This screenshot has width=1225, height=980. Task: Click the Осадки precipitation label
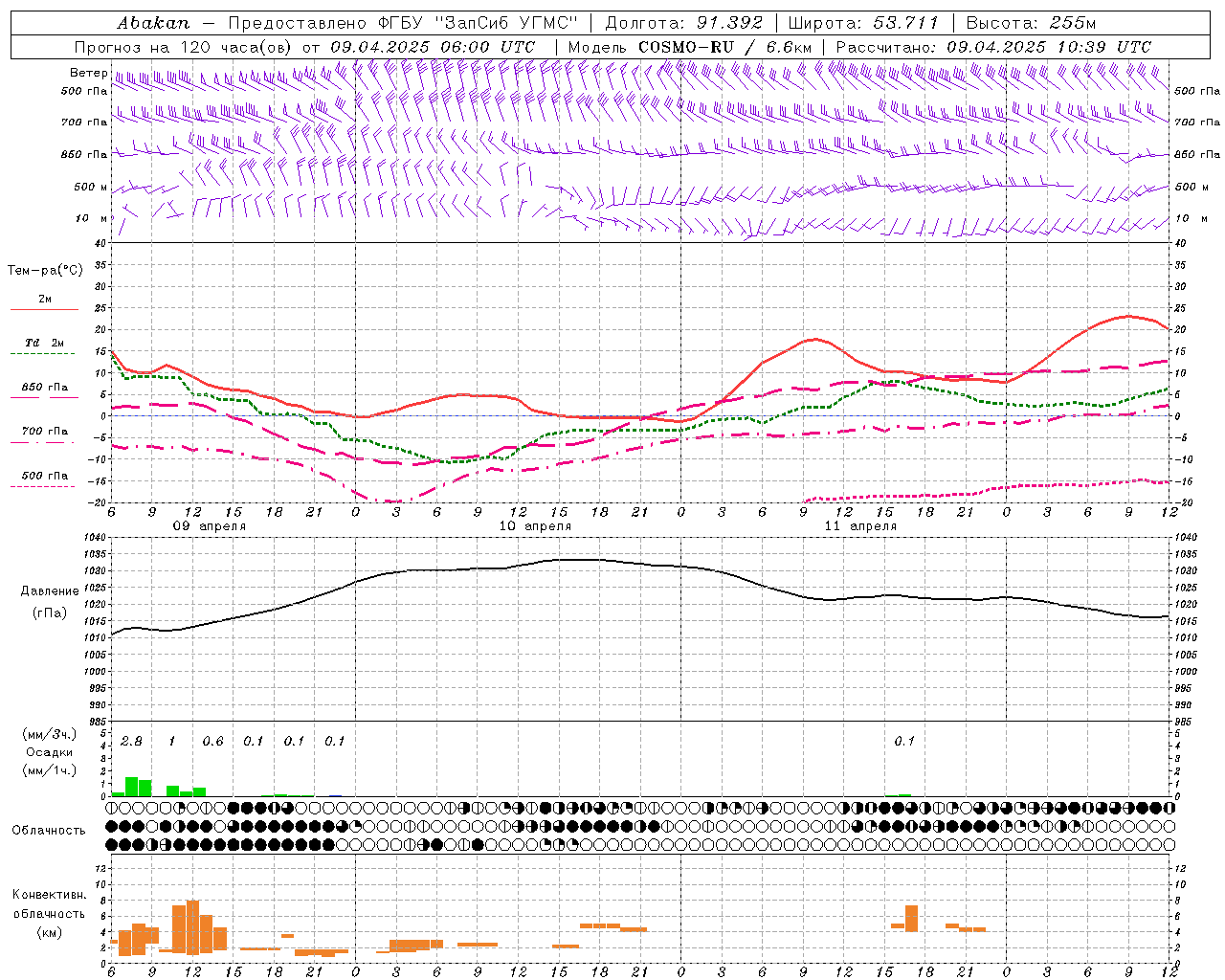point(50,752)
